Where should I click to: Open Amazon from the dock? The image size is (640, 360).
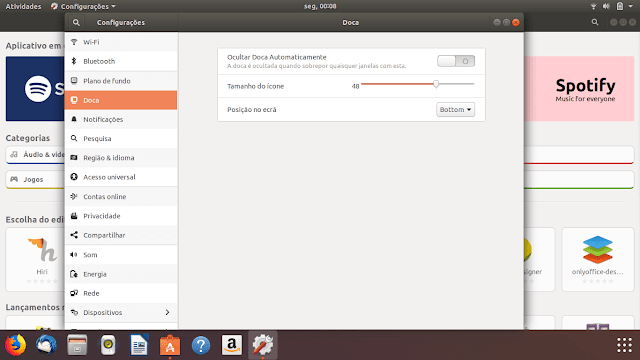[232, 345]
